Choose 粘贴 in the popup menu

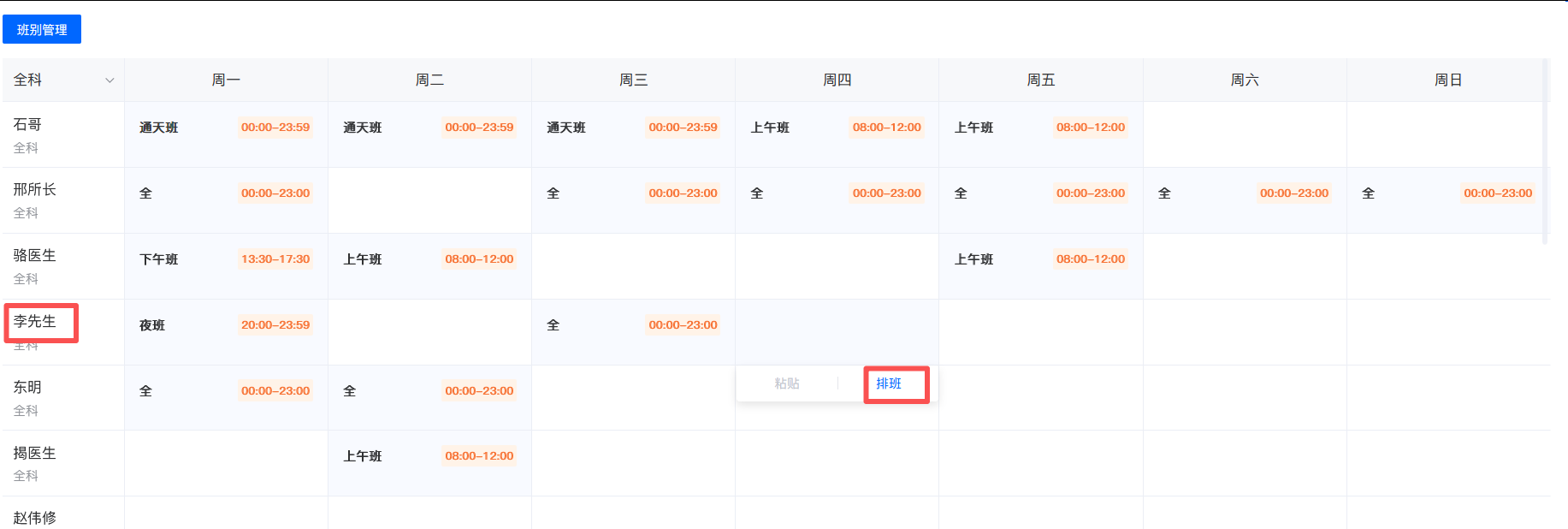coord(786,383)
